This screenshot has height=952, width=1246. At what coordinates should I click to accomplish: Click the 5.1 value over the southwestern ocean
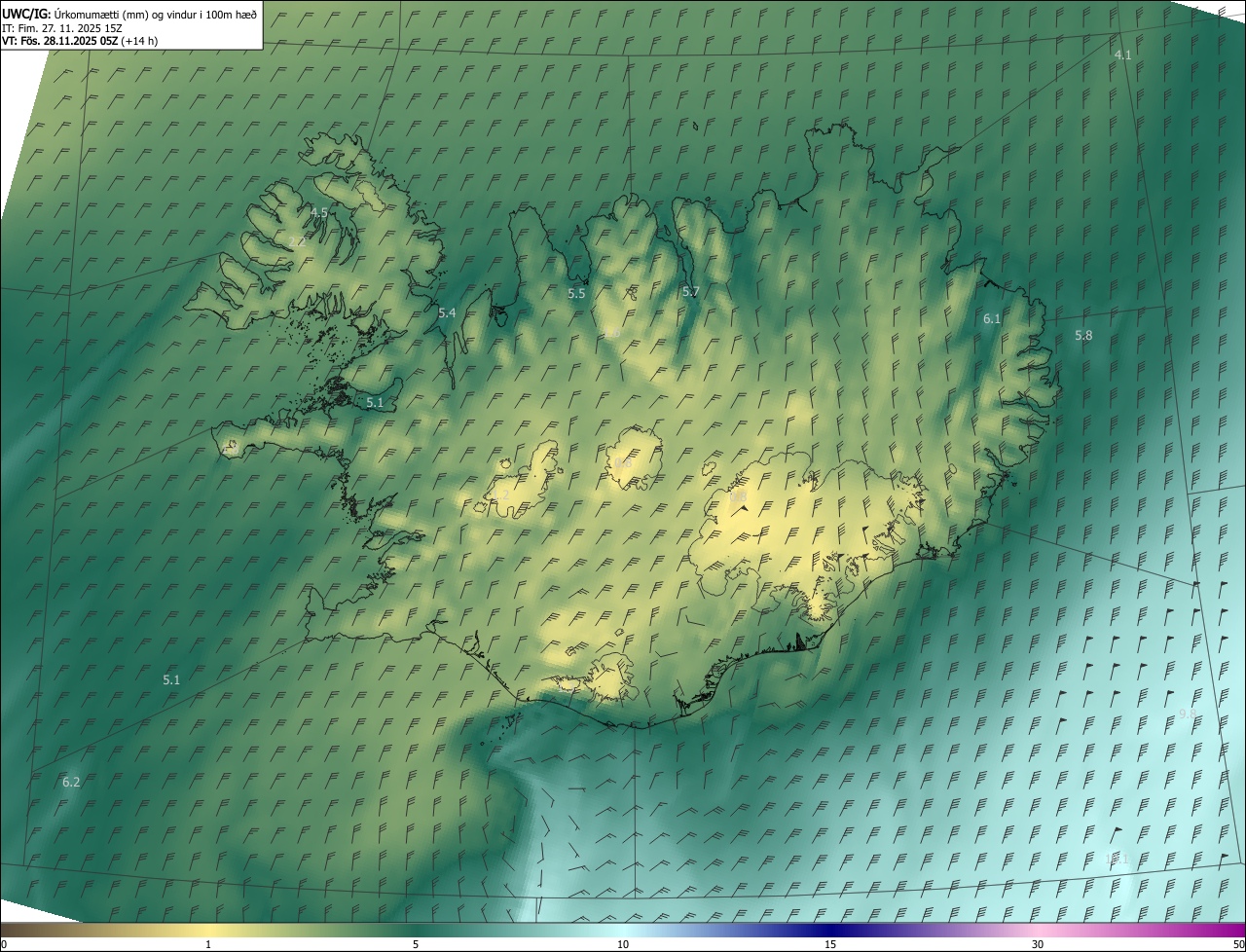tap(171, 680)
